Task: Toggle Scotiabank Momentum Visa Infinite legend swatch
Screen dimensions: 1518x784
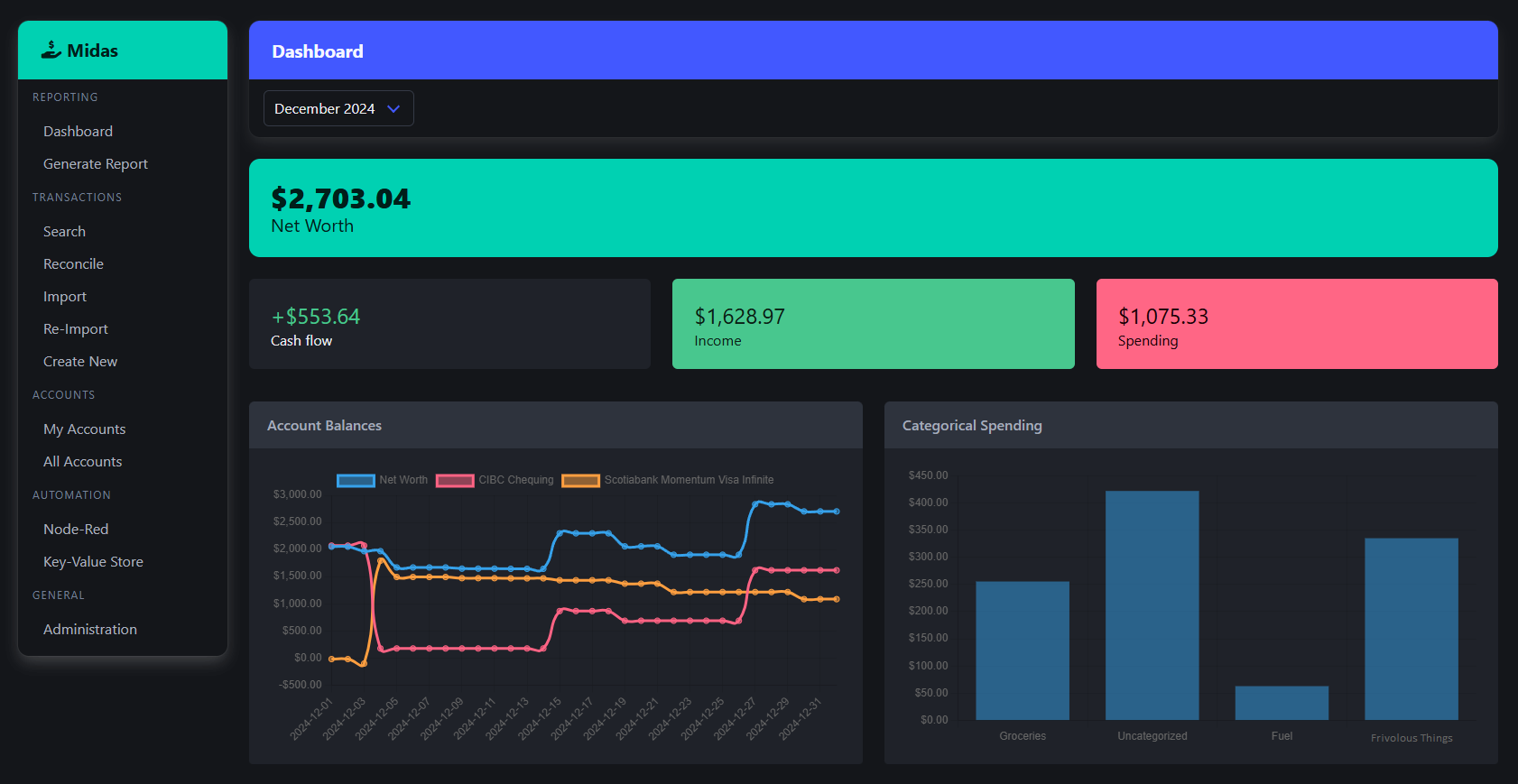Action: pos(580,480)
